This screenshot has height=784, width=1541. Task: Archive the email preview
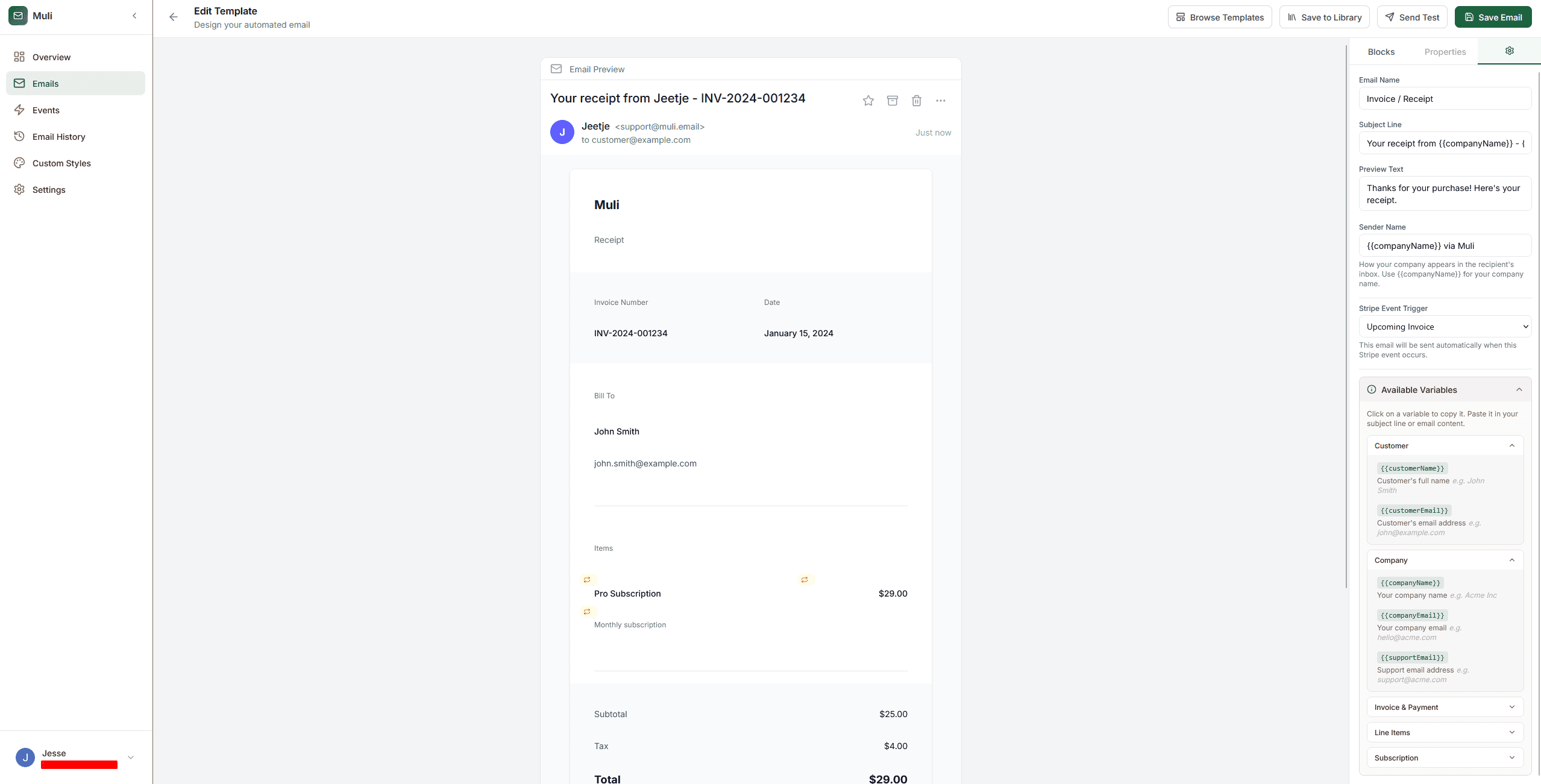pyautogui.click(x=892, y=100)
